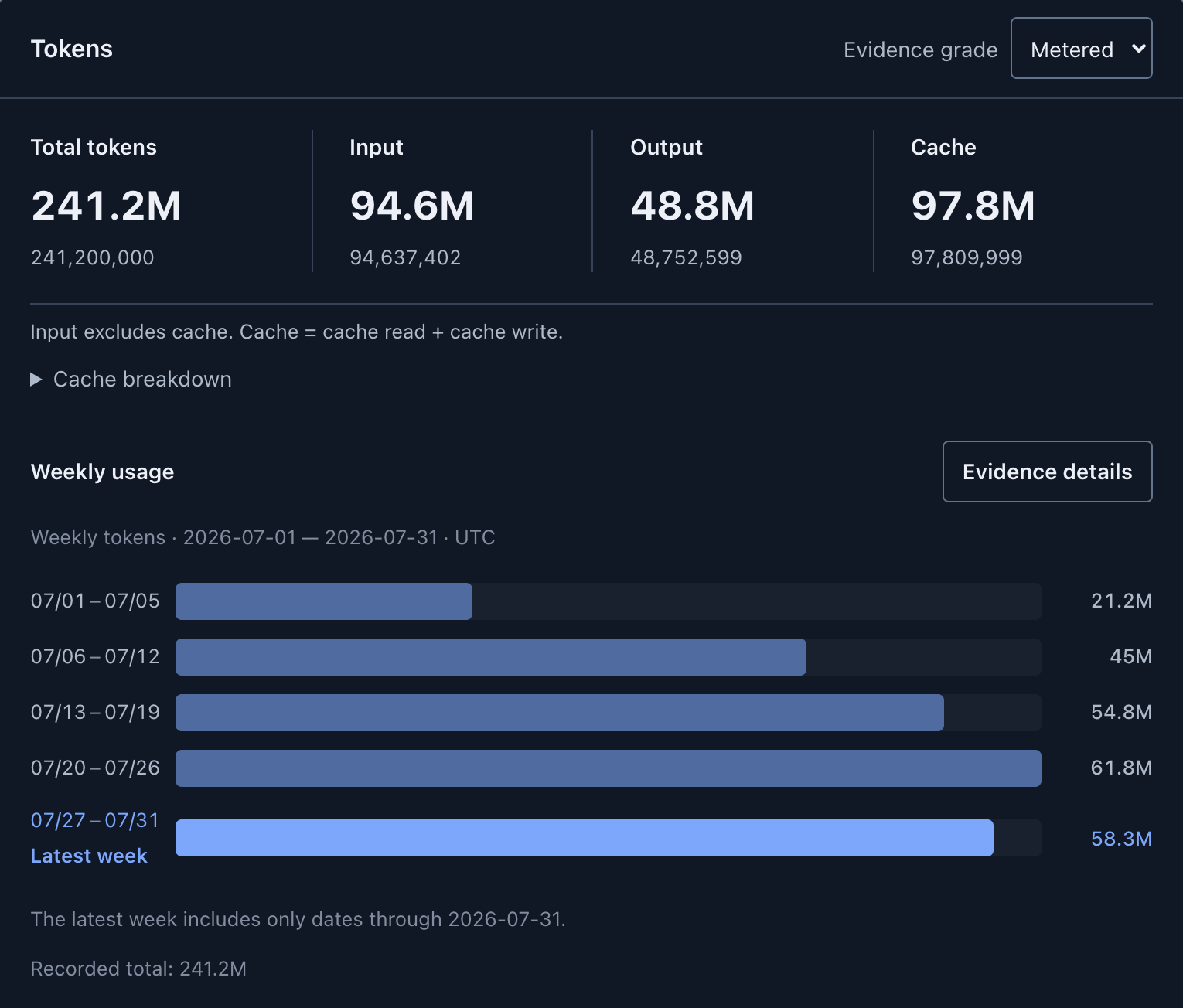The image size is (1183, 1008).
Task: Click the exact count 48,752,599
Action: (x=686, y=257)
